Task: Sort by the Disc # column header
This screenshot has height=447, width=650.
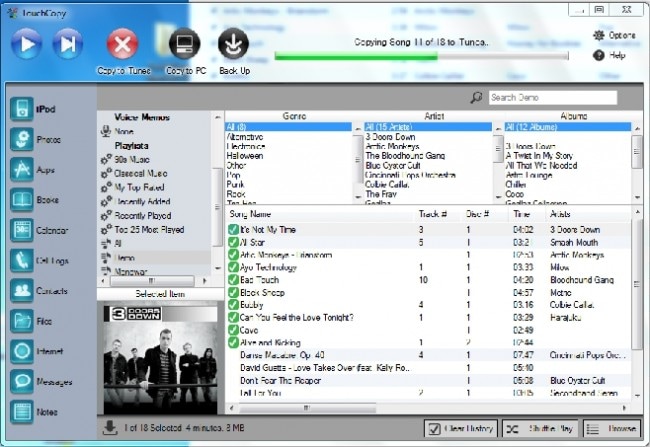Action: coord(478,214)
